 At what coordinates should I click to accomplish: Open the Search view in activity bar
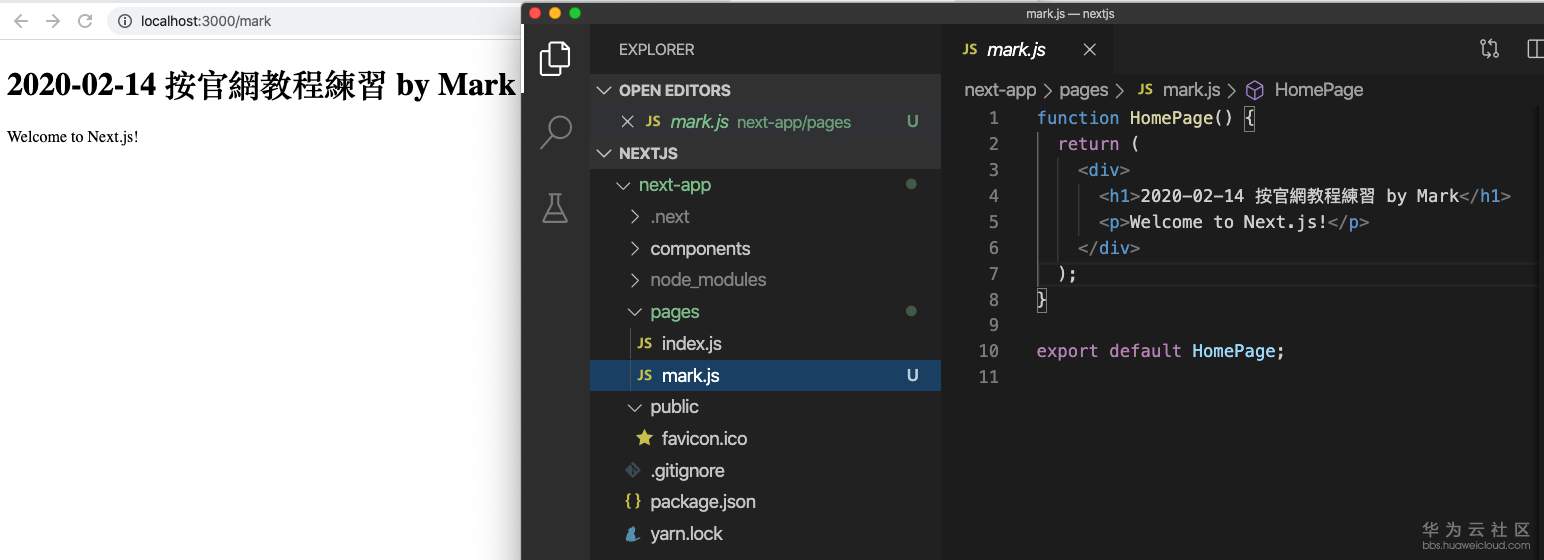[x=555, y=132]
